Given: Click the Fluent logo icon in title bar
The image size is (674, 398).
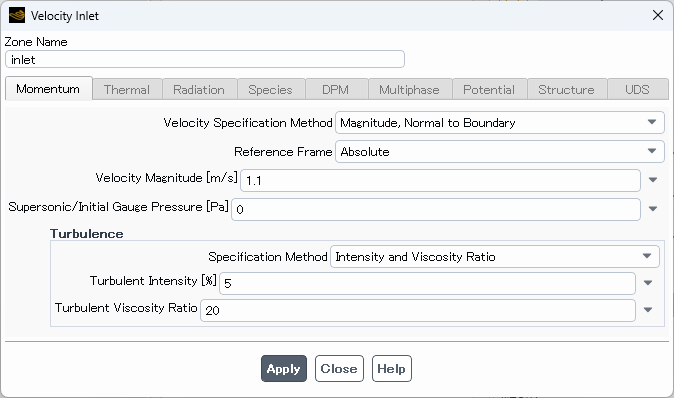Looking at the screenshot, I should click(x=17, y=15).
